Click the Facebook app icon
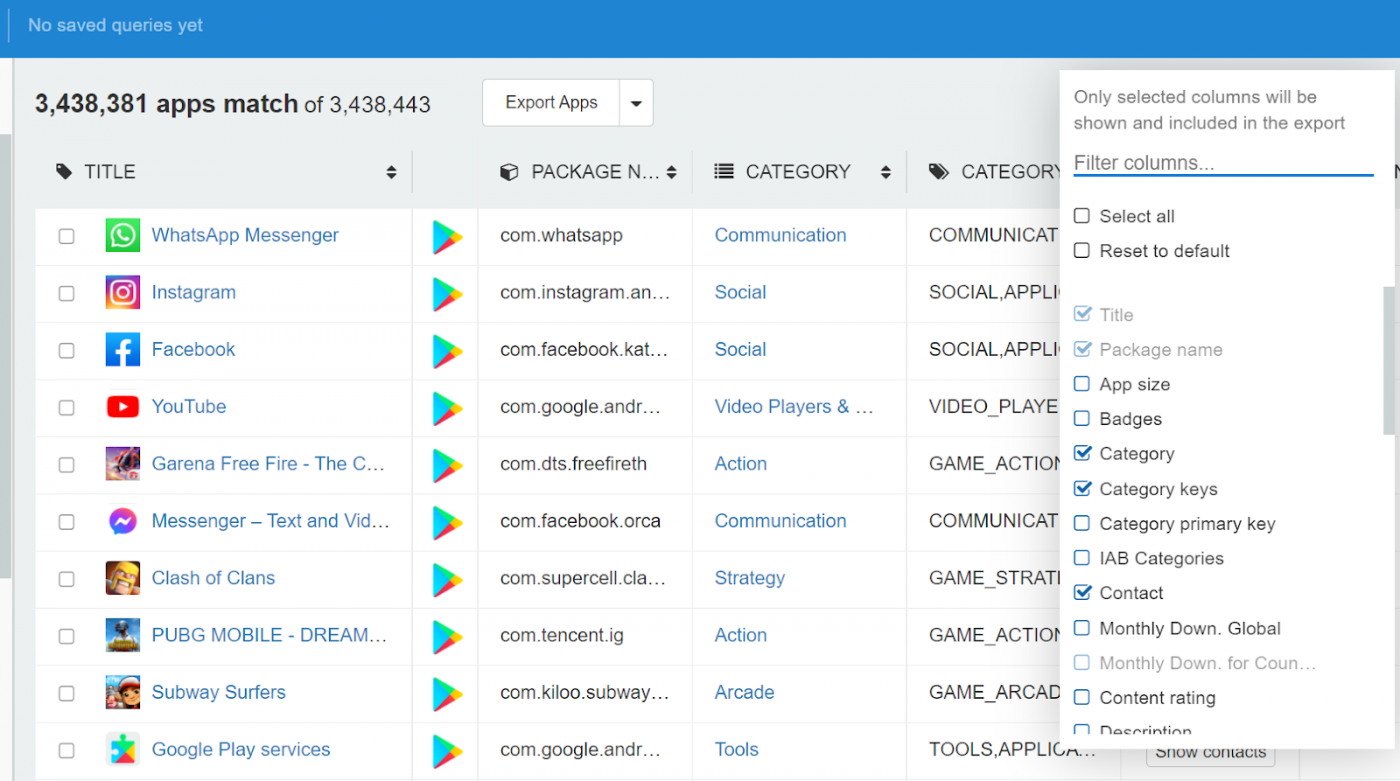This screenshot has height=781, width=1400. [123, 350]
